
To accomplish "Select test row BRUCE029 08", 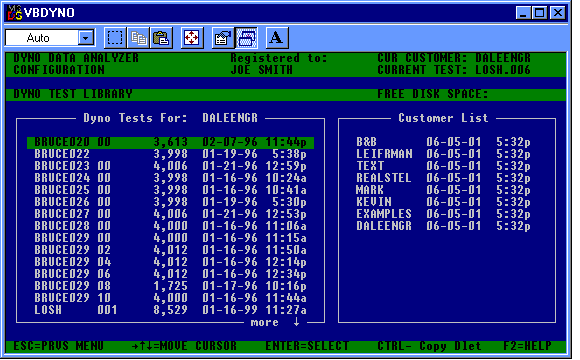I will pos(171,286).
